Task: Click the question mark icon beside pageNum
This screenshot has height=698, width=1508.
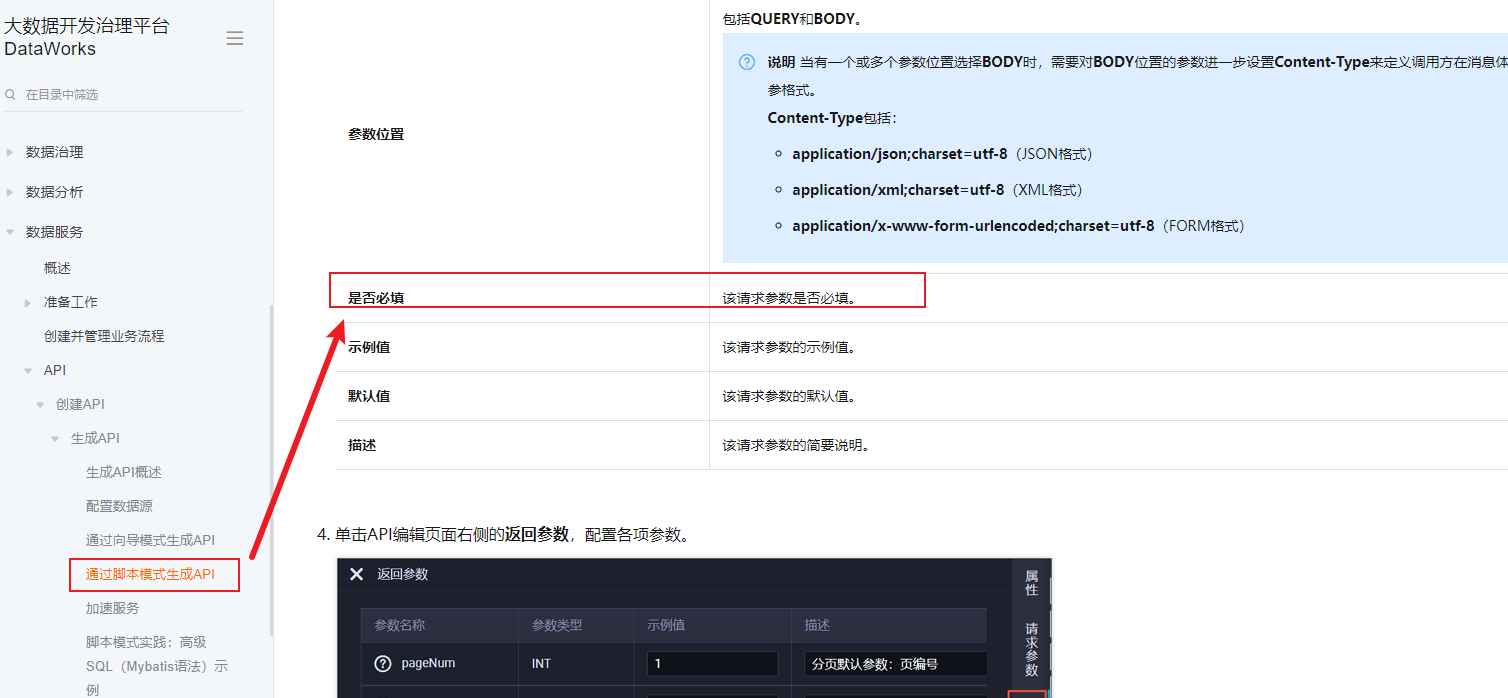Action: 382,663
